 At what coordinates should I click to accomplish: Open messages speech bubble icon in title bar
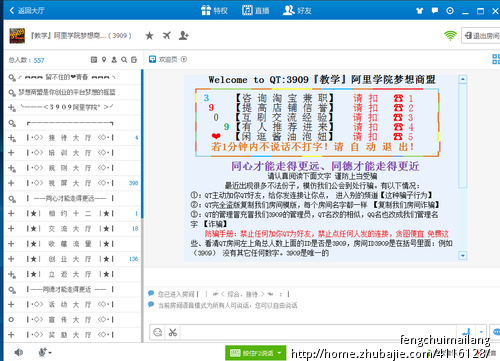pos(435,11)
